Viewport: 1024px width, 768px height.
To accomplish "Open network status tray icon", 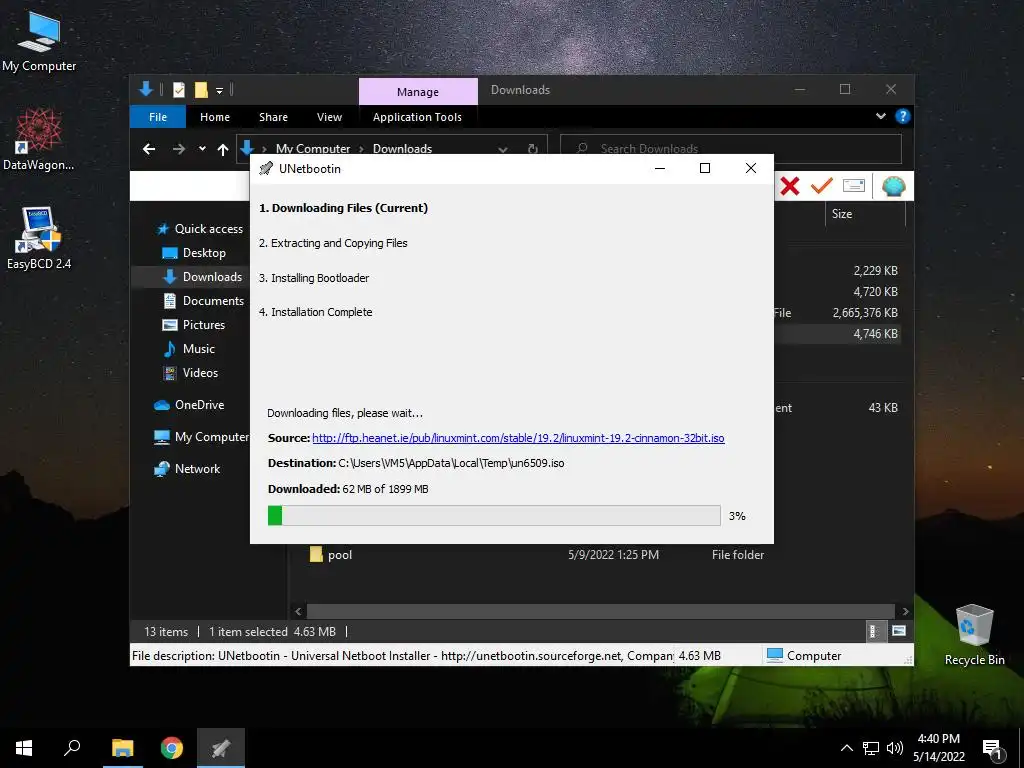I will tap(871, 748).
